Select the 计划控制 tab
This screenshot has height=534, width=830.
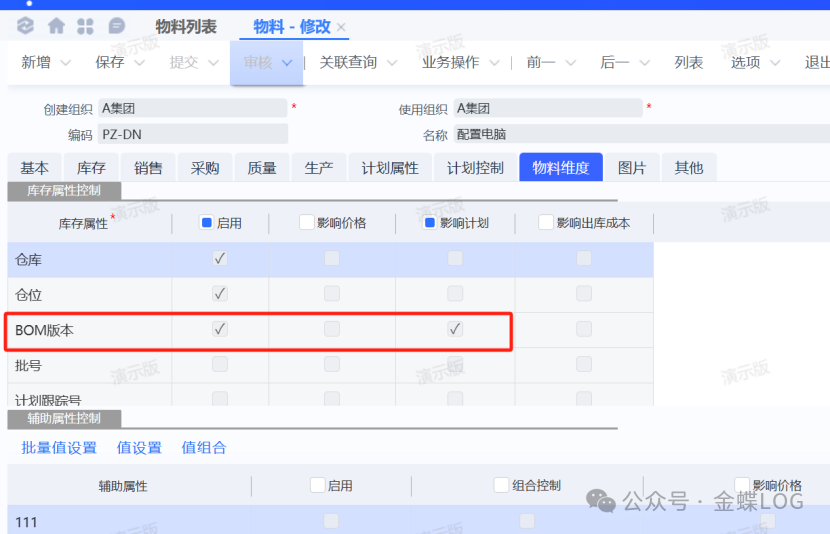tap(475, 168)
